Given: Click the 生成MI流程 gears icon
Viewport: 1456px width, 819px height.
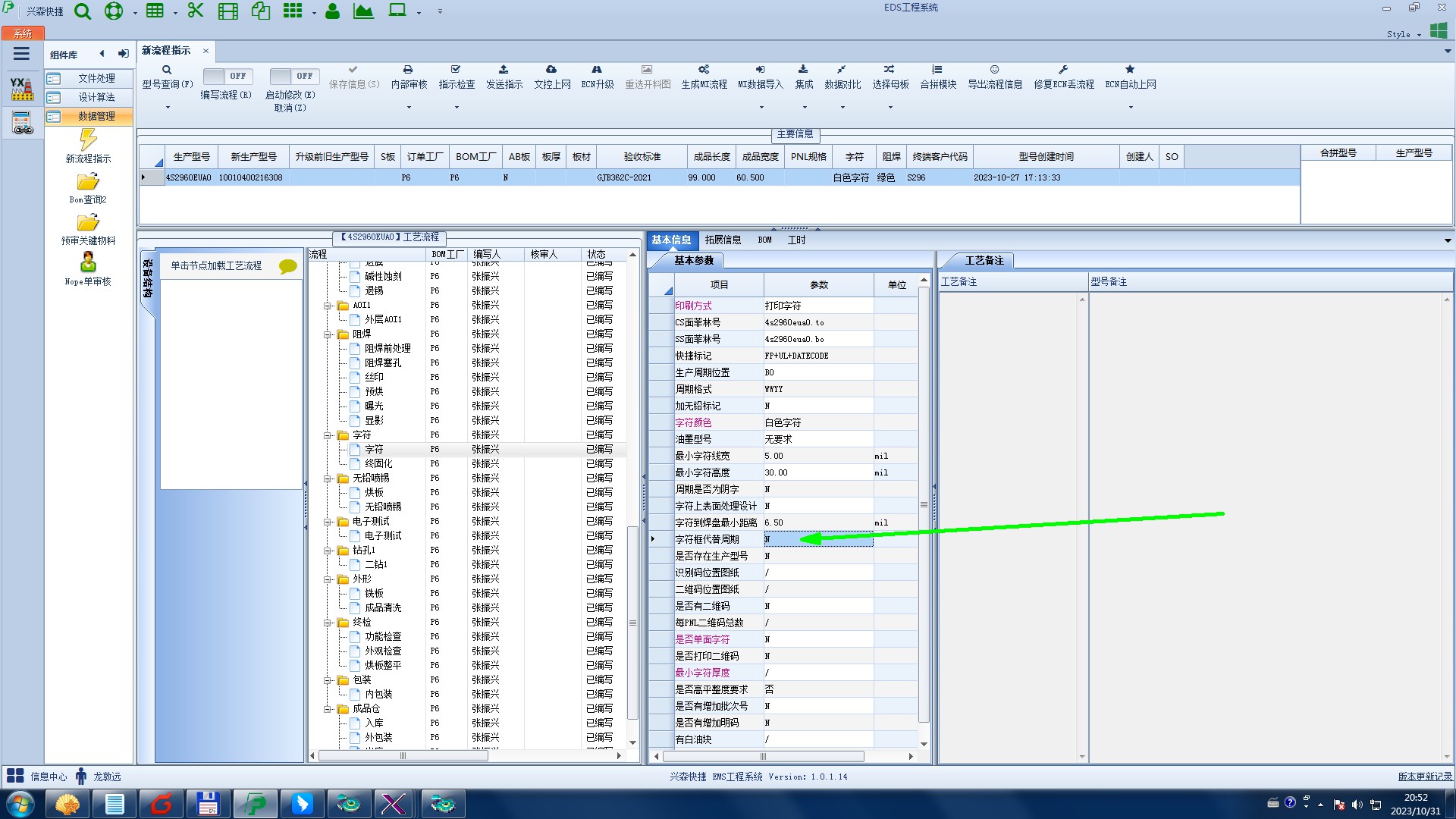Looking at the screenshot, I should (x=704, y=70).
